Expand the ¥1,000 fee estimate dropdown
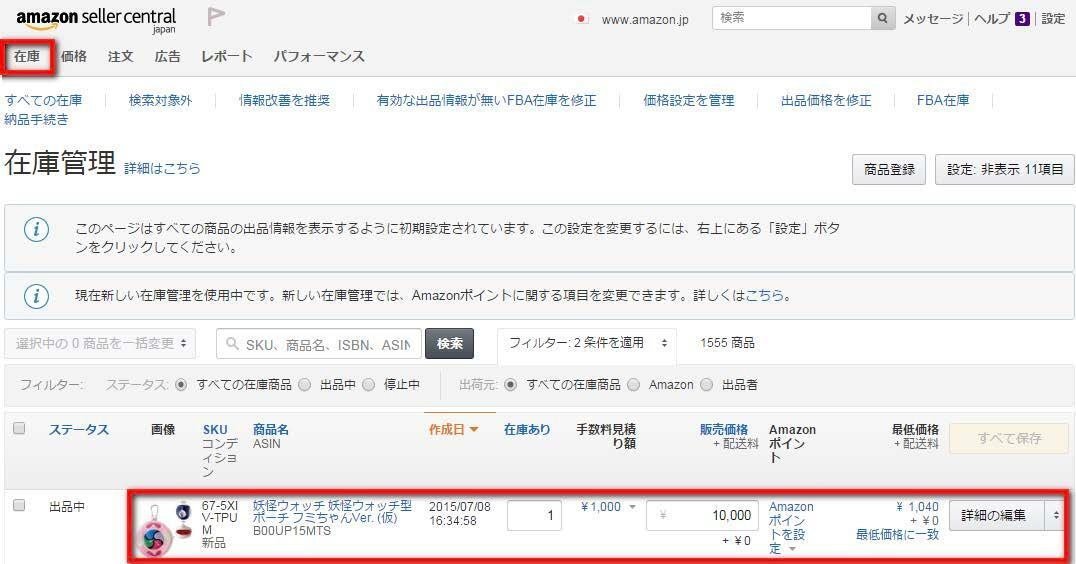Screen dimensions: 1076x564 [608, 507]
